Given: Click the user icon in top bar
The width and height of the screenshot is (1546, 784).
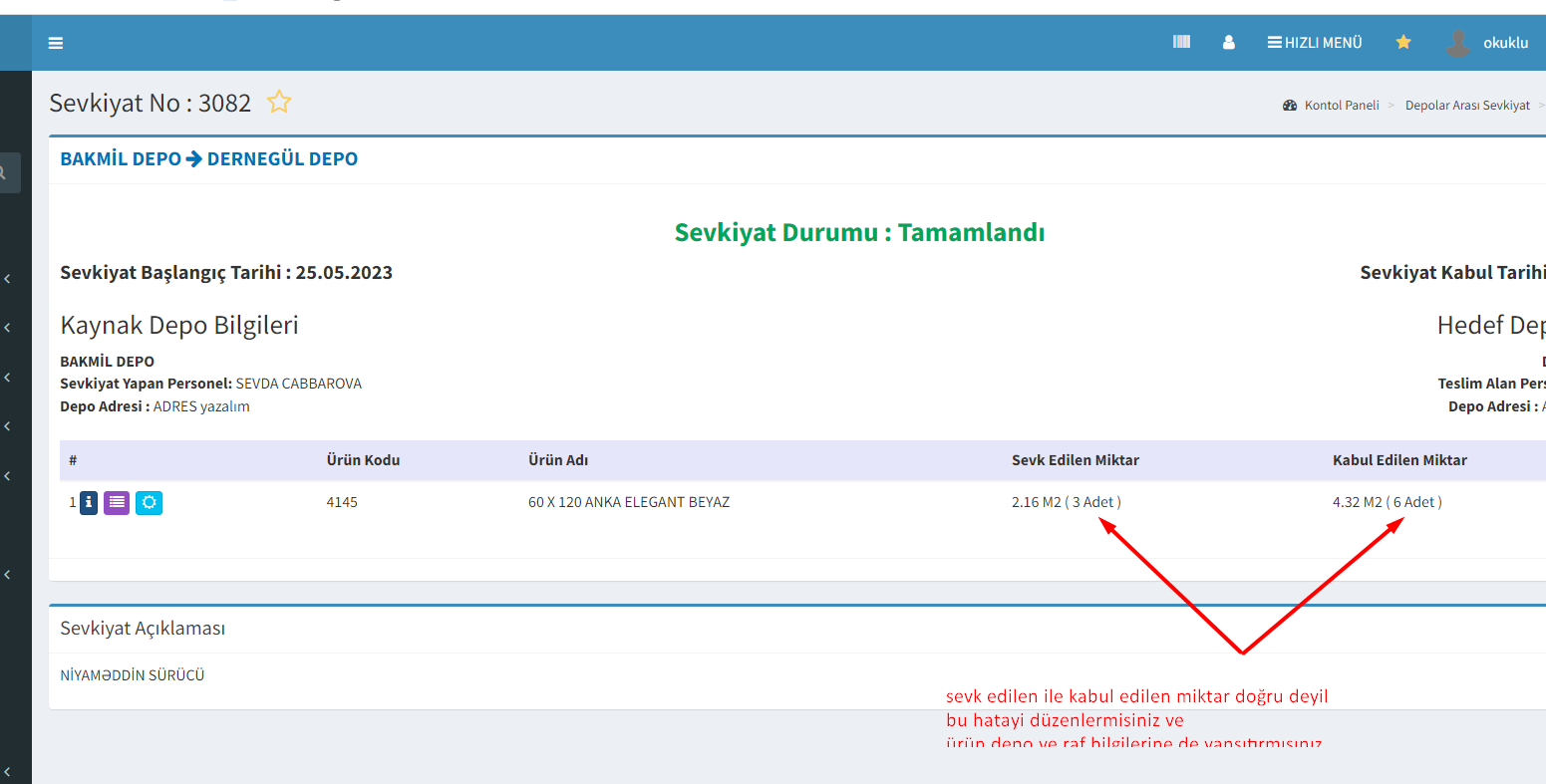Looking at the screenshot, I should coord(1228,43).
